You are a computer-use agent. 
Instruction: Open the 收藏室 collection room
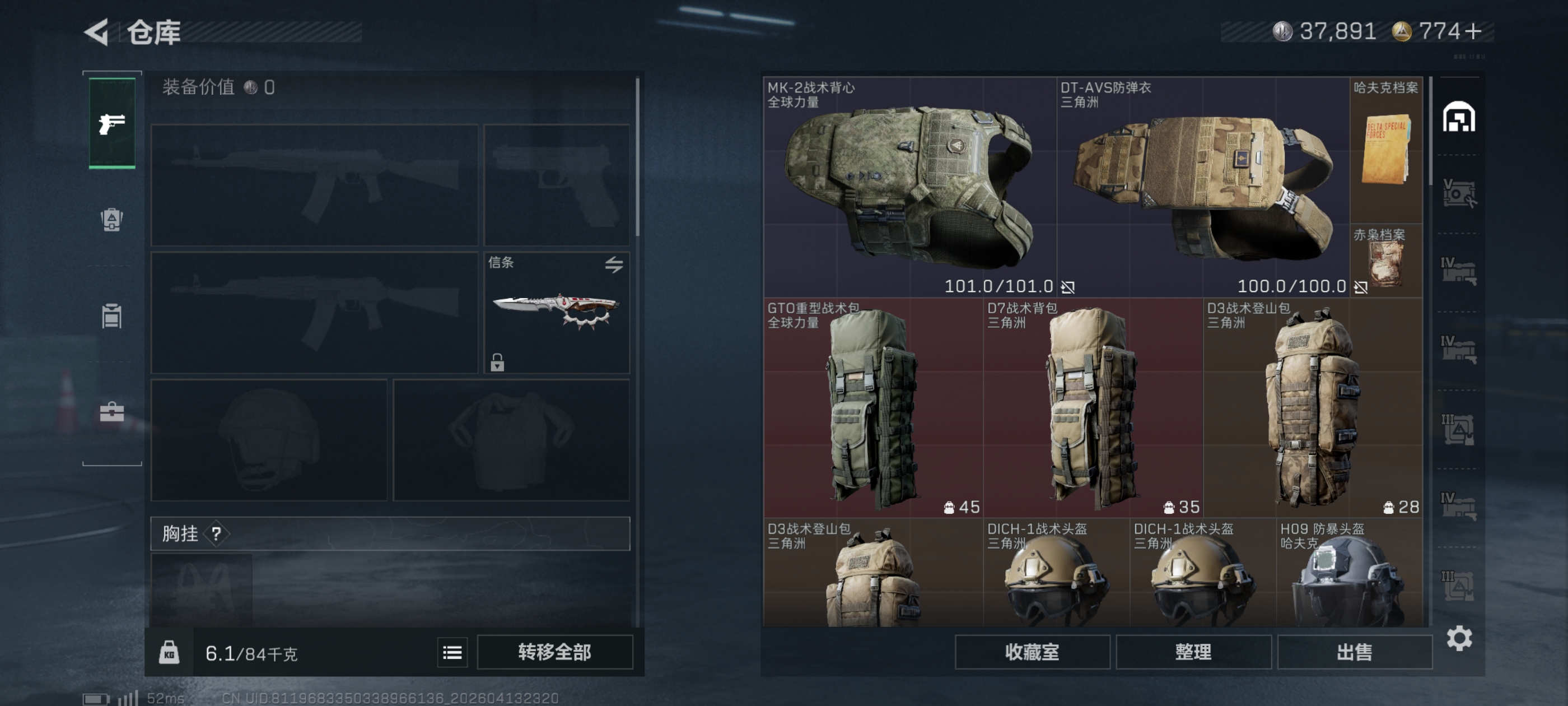[x=1032, y=653]
